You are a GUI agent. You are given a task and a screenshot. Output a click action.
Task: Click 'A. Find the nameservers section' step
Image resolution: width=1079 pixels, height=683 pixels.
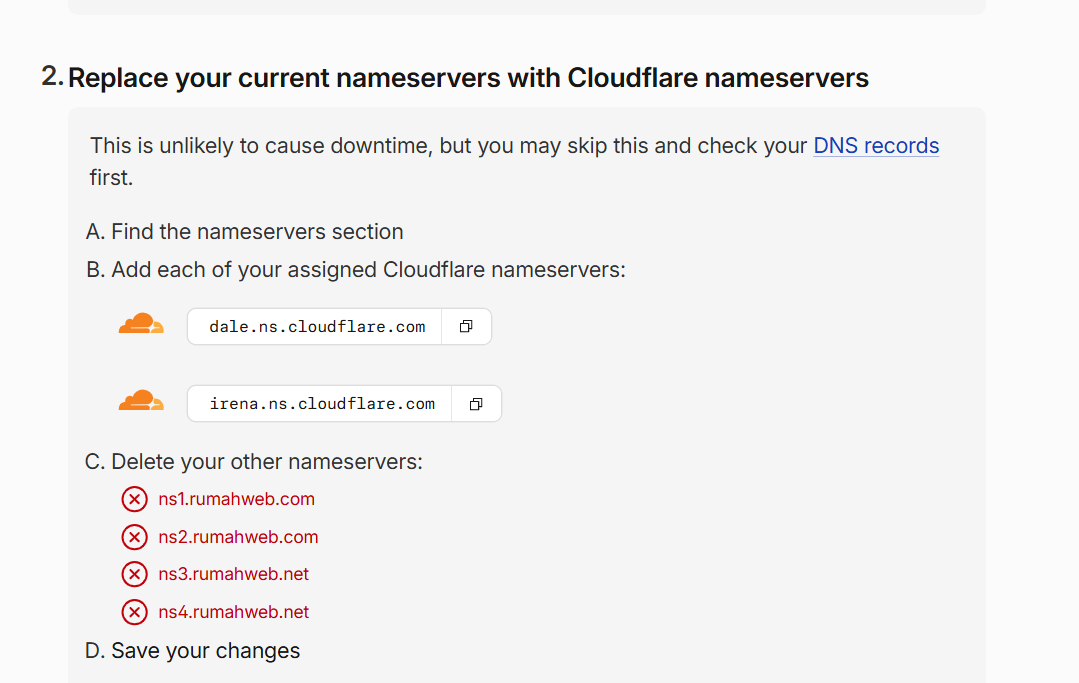[x=244, y=232]
